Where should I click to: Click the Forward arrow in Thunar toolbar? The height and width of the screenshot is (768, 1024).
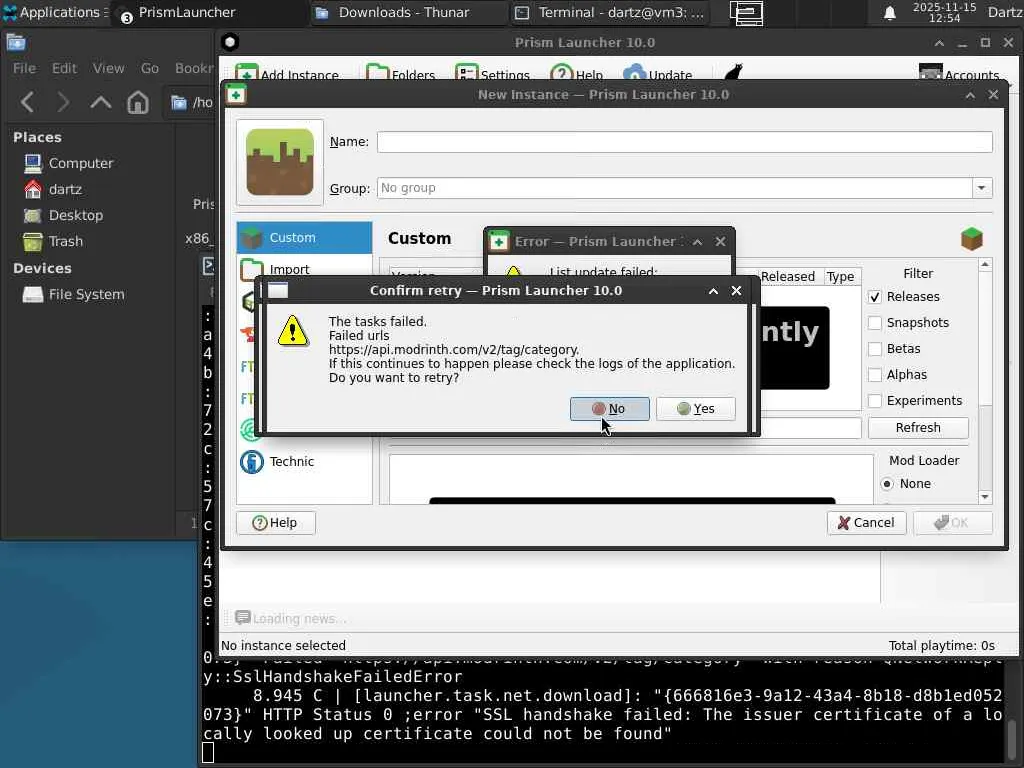63,103
